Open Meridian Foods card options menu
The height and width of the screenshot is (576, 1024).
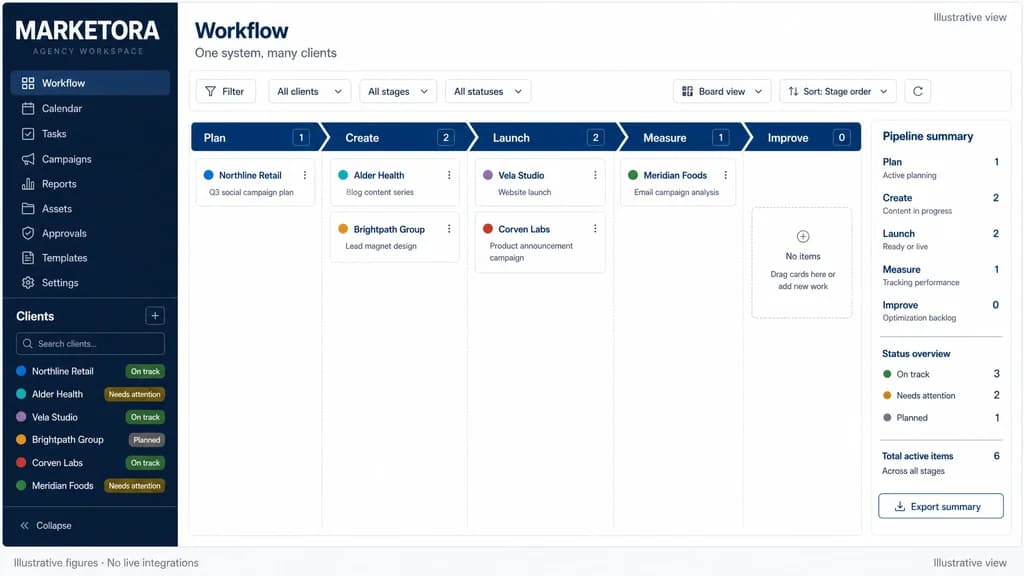pyautogui.click(x=726, y=175)
